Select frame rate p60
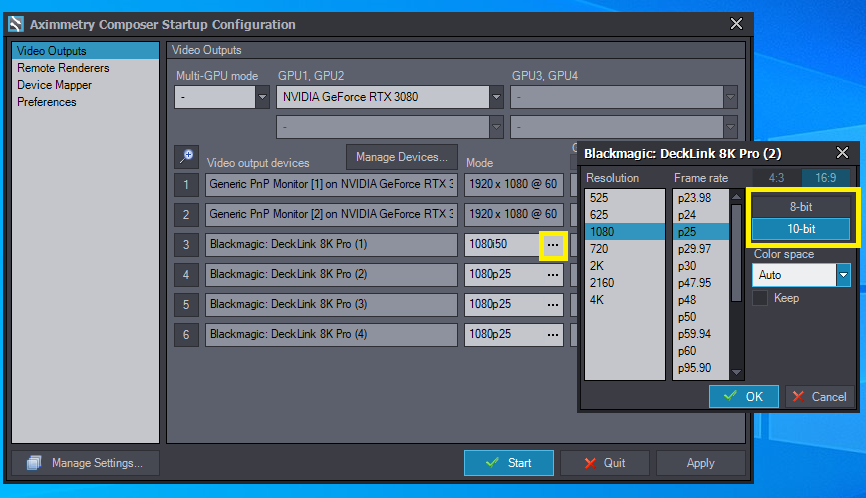Screen dimensions: 866x498 click(x=701, y=351)
